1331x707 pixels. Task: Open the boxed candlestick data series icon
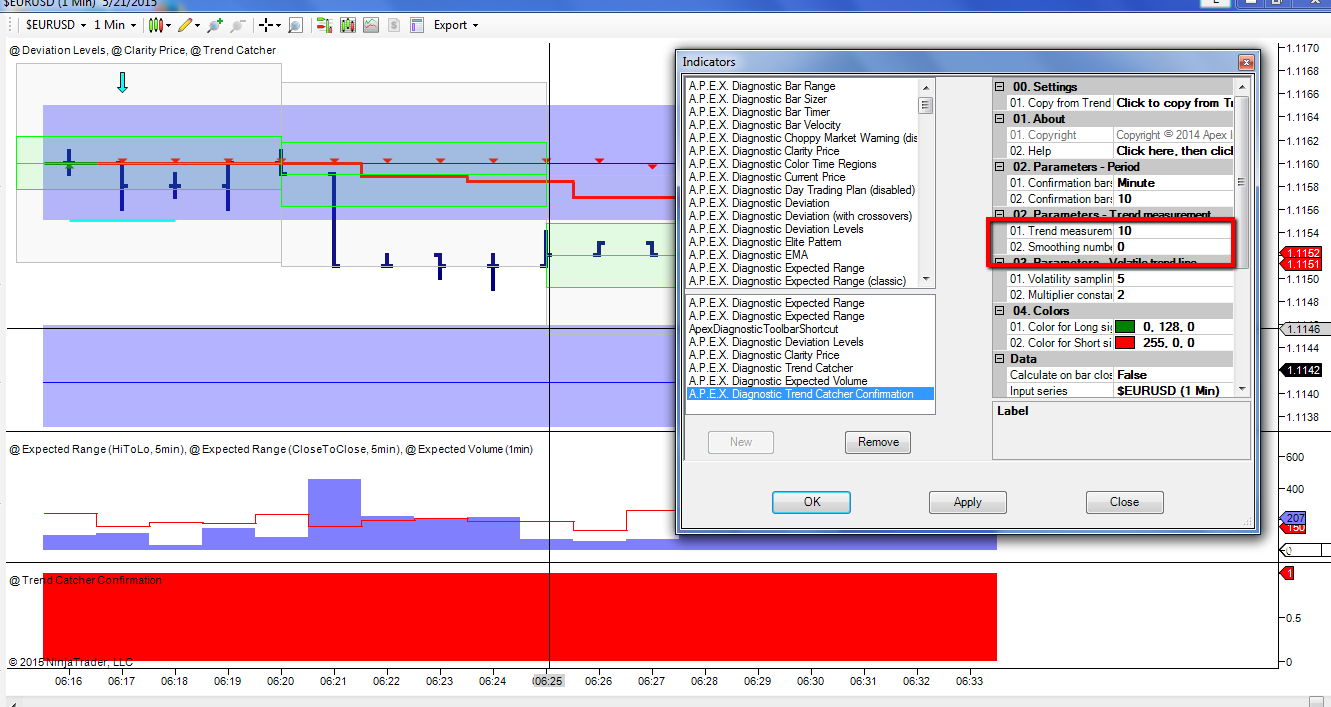click(348, 25)
